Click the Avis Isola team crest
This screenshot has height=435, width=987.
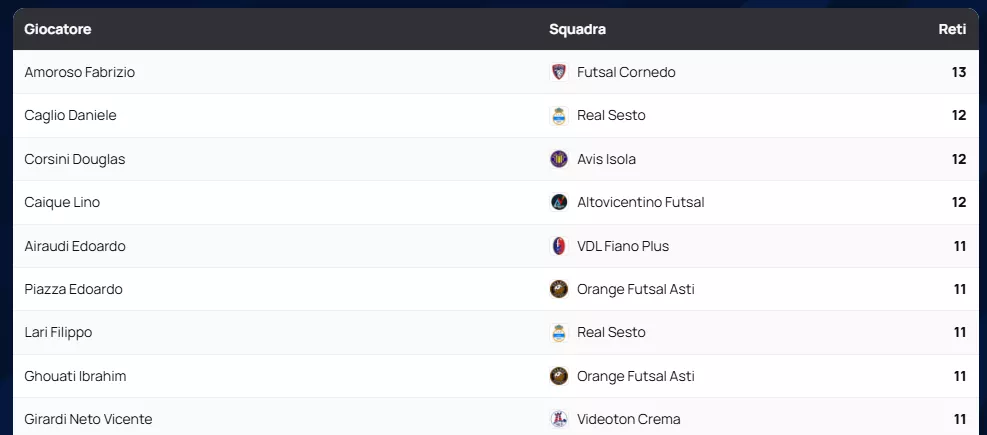pyautogui.click(x=559, y=159)
